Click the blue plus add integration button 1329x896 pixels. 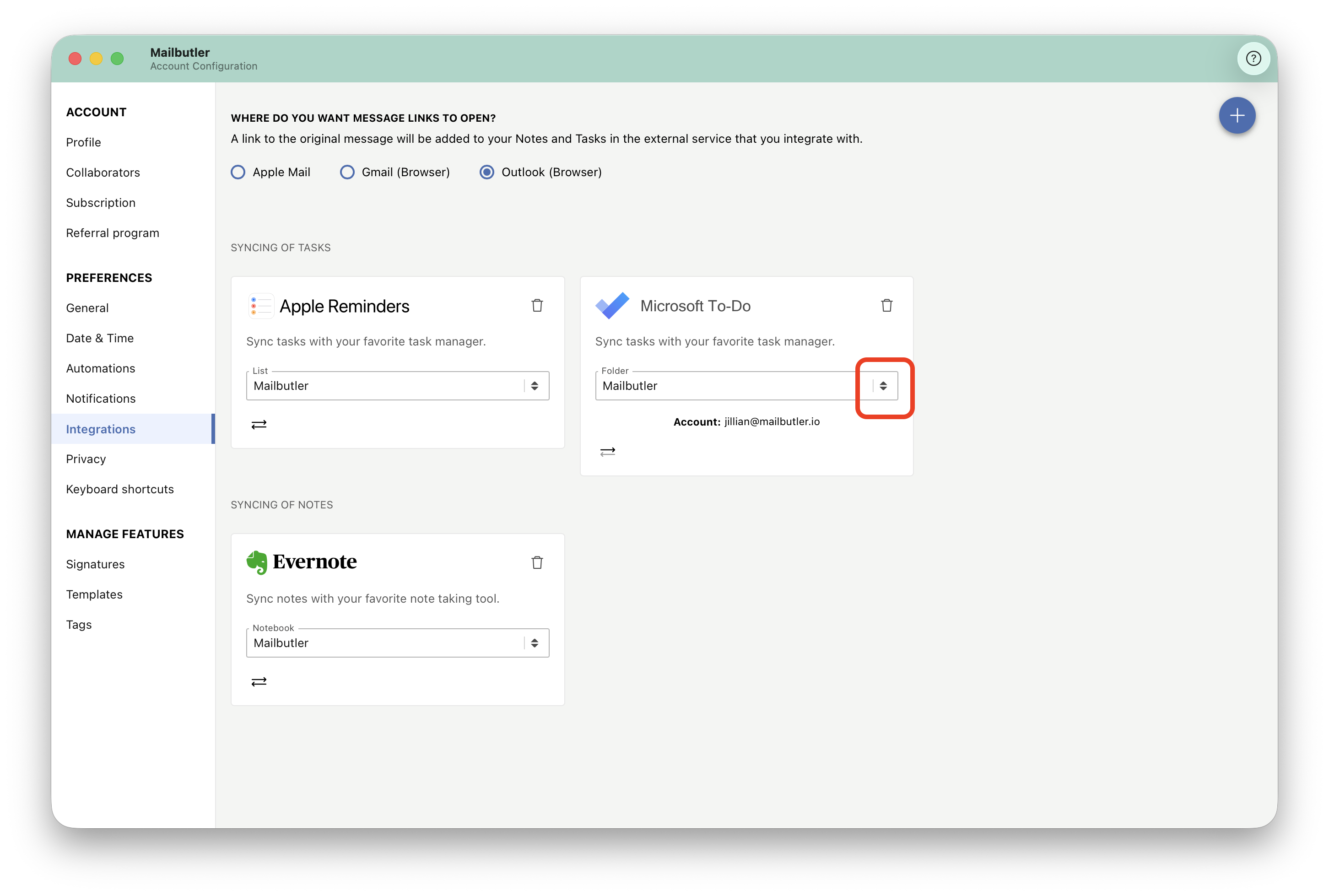(1237, 115)
